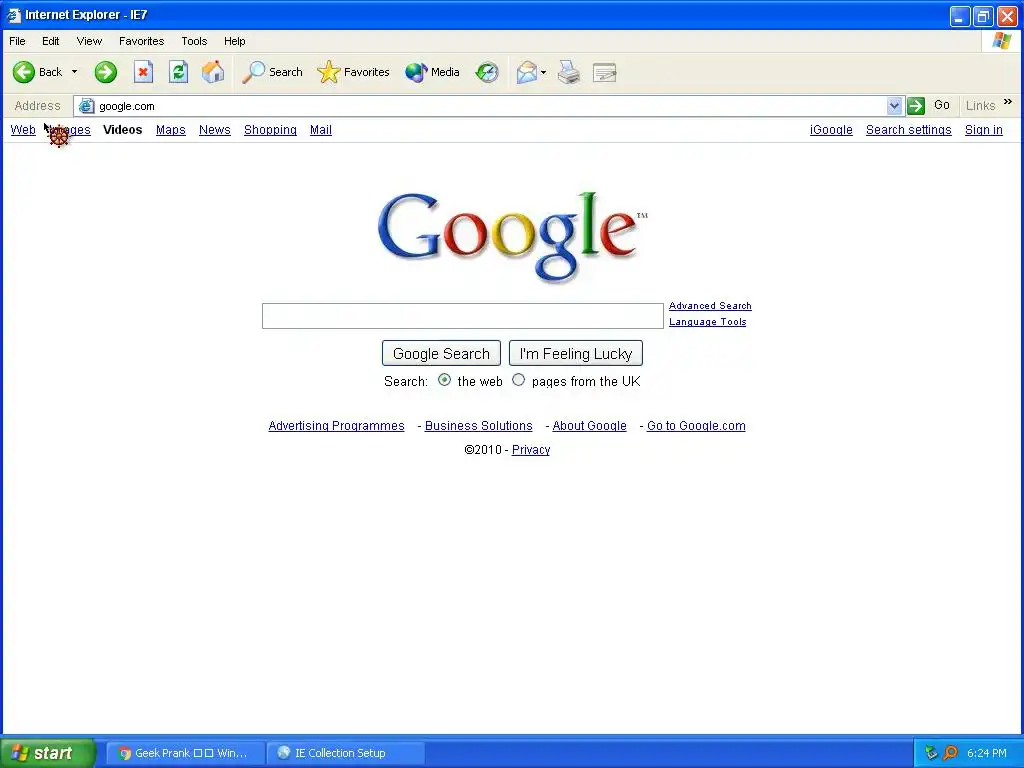Open the Maps link
Image resolution: width=1024 pixels, height=768 pixels.
(171, 130)
